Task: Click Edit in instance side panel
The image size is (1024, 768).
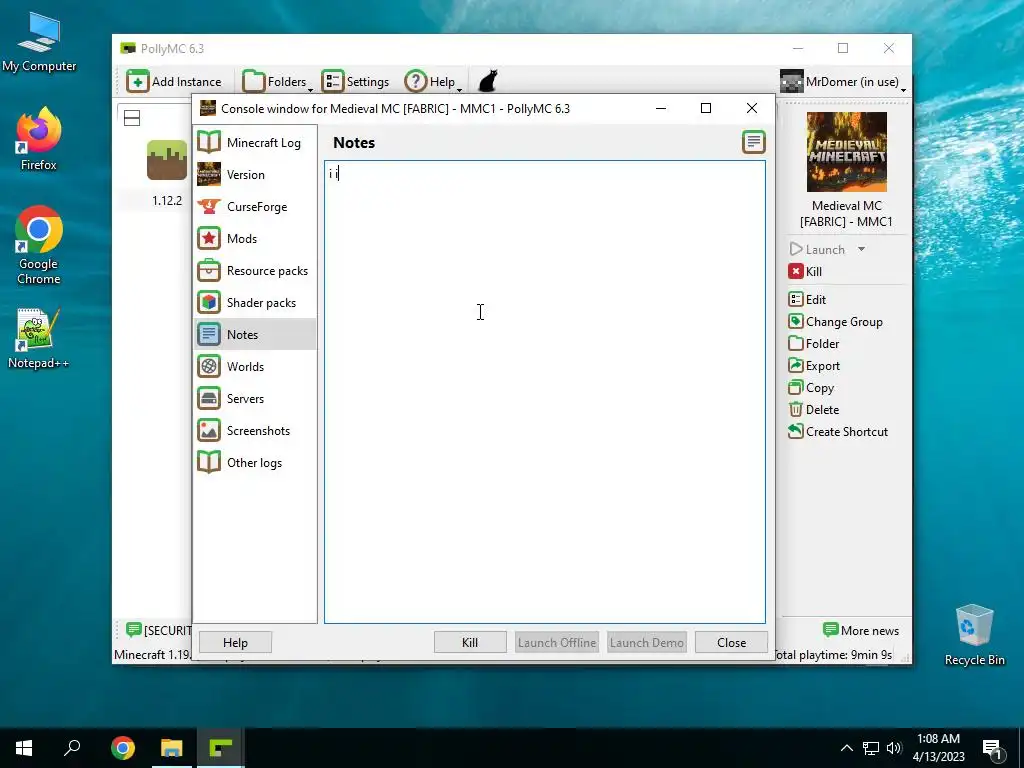Action: tap(807, 300)
